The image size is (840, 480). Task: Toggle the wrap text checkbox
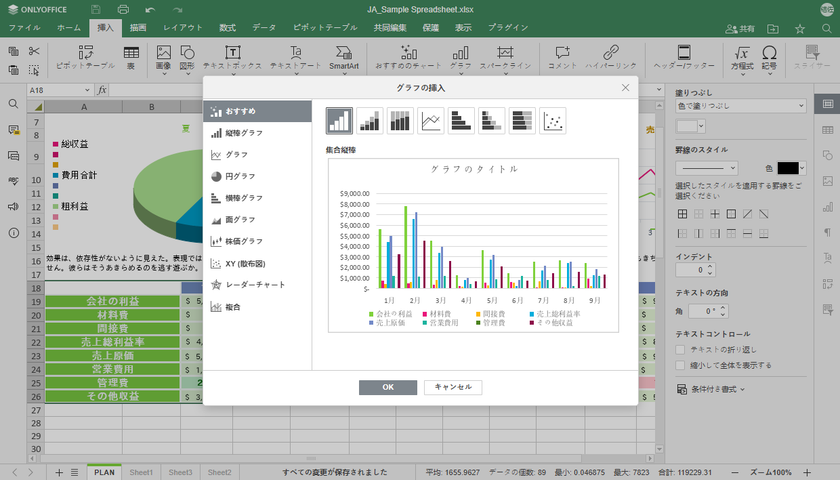pos(681,349)
